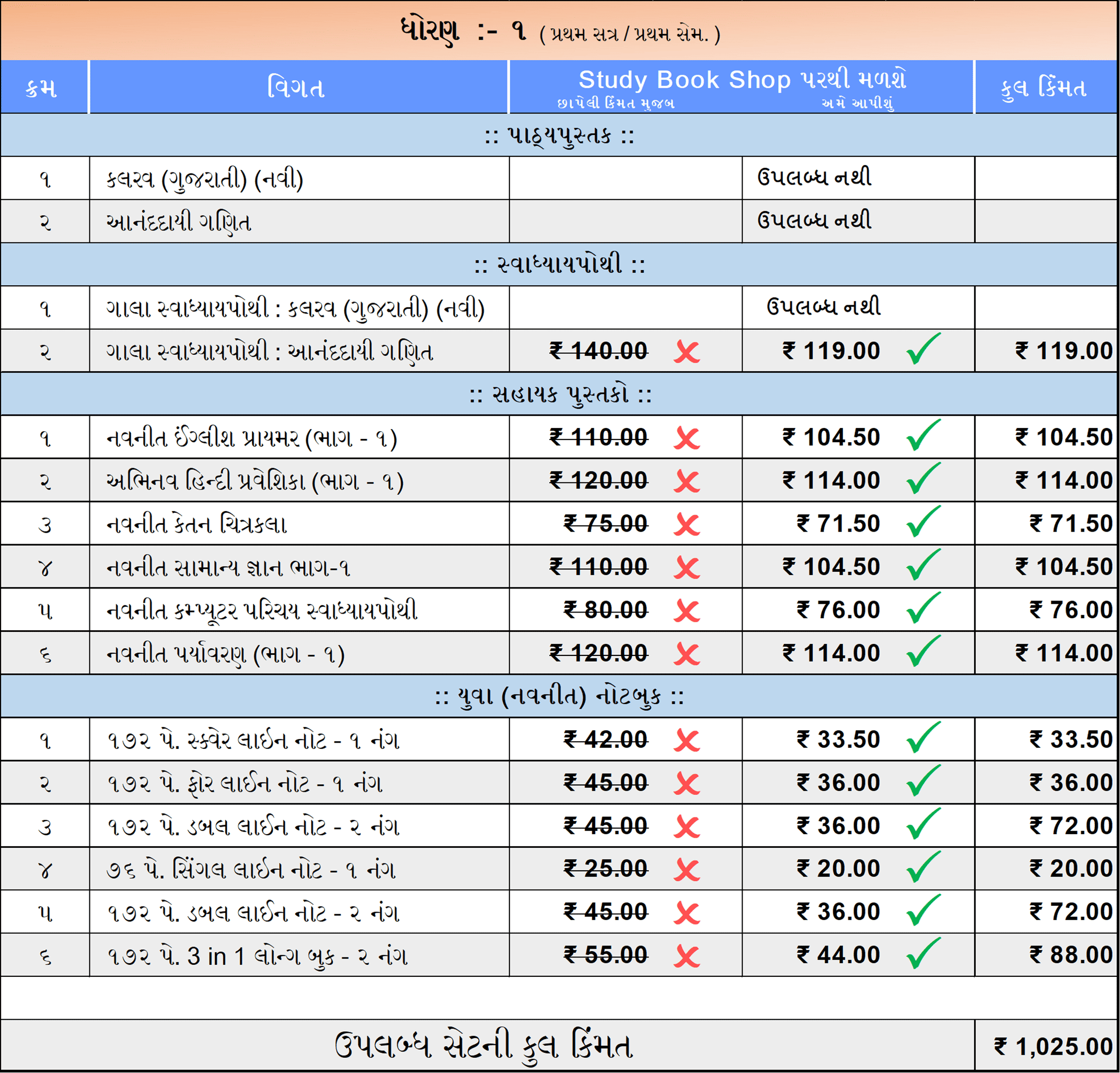The height and width of the screenshot is (1073, 1120).
Task: Click green checkmark next to ₹ 71.50
Action: 923,522
